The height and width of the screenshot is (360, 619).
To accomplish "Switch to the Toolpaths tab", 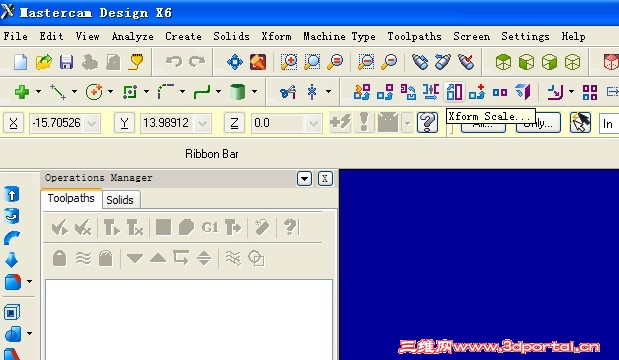I will point(71,198).
